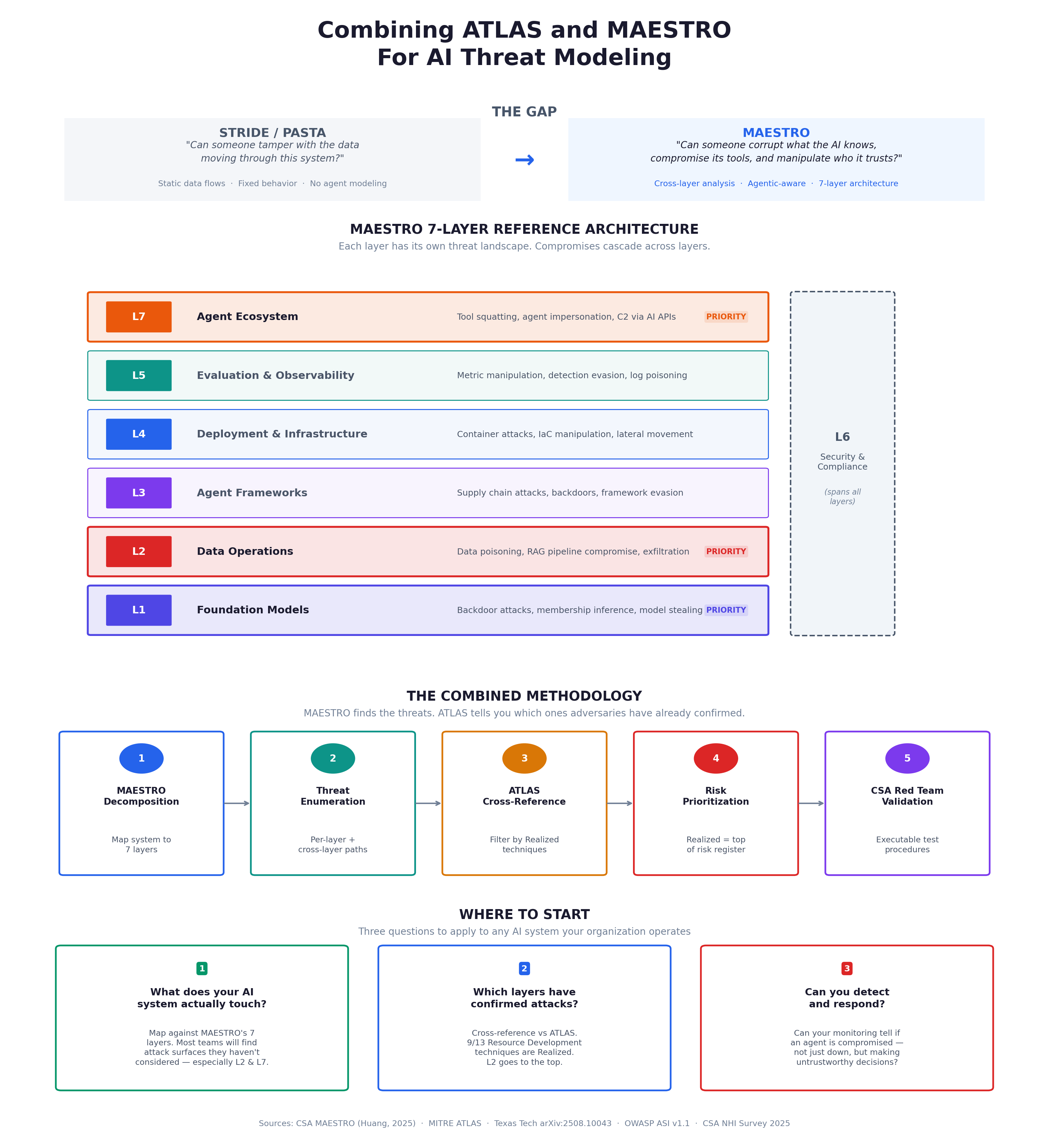The width and height of the screenshot is (1049, 1148).
Task: Click the PRIORITY tag on Agent Ecosystem row
Action: (725, 317)
